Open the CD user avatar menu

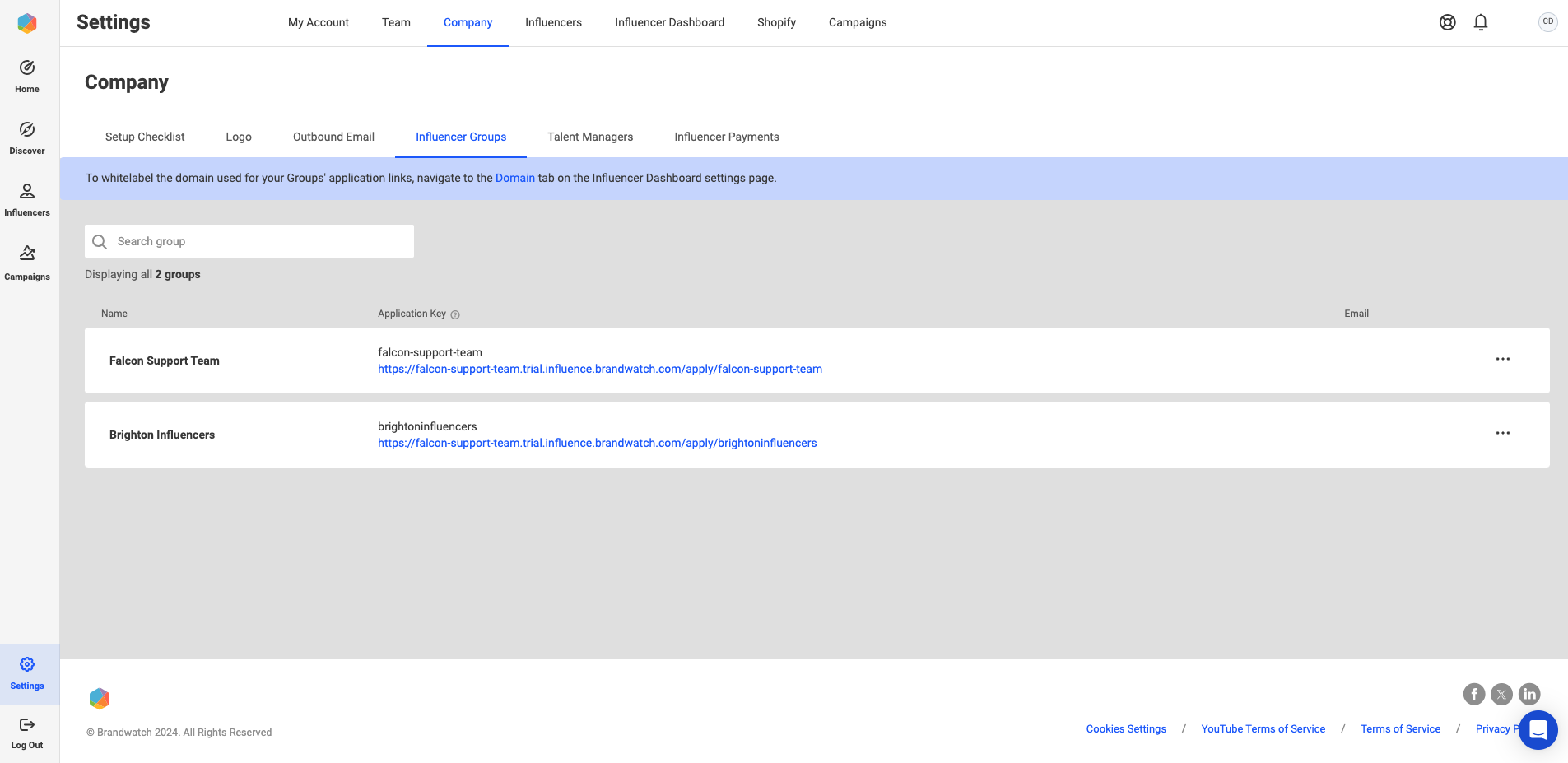1547,22
